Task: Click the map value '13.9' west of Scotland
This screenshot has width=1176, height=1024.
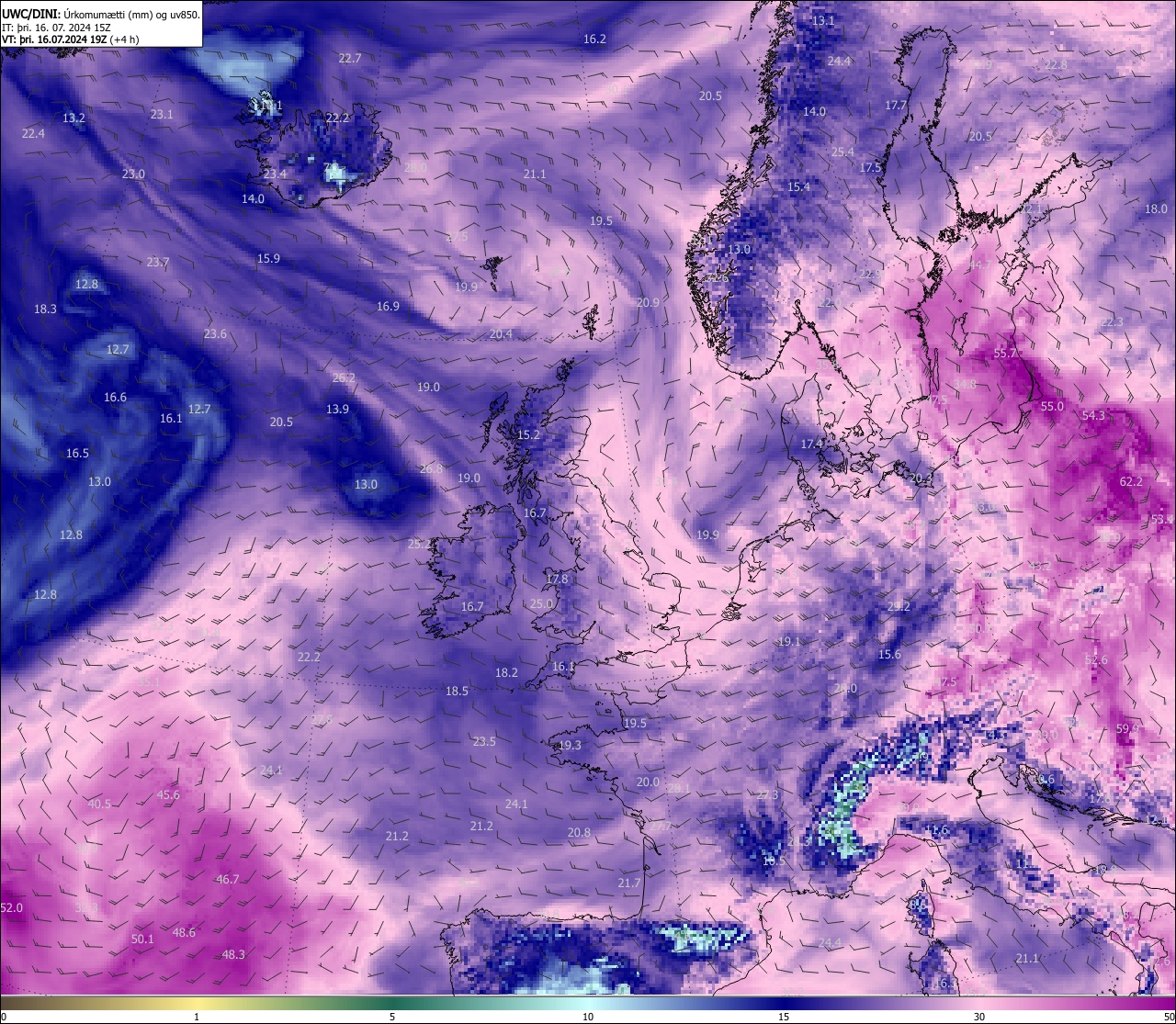Action: (337, 409)
